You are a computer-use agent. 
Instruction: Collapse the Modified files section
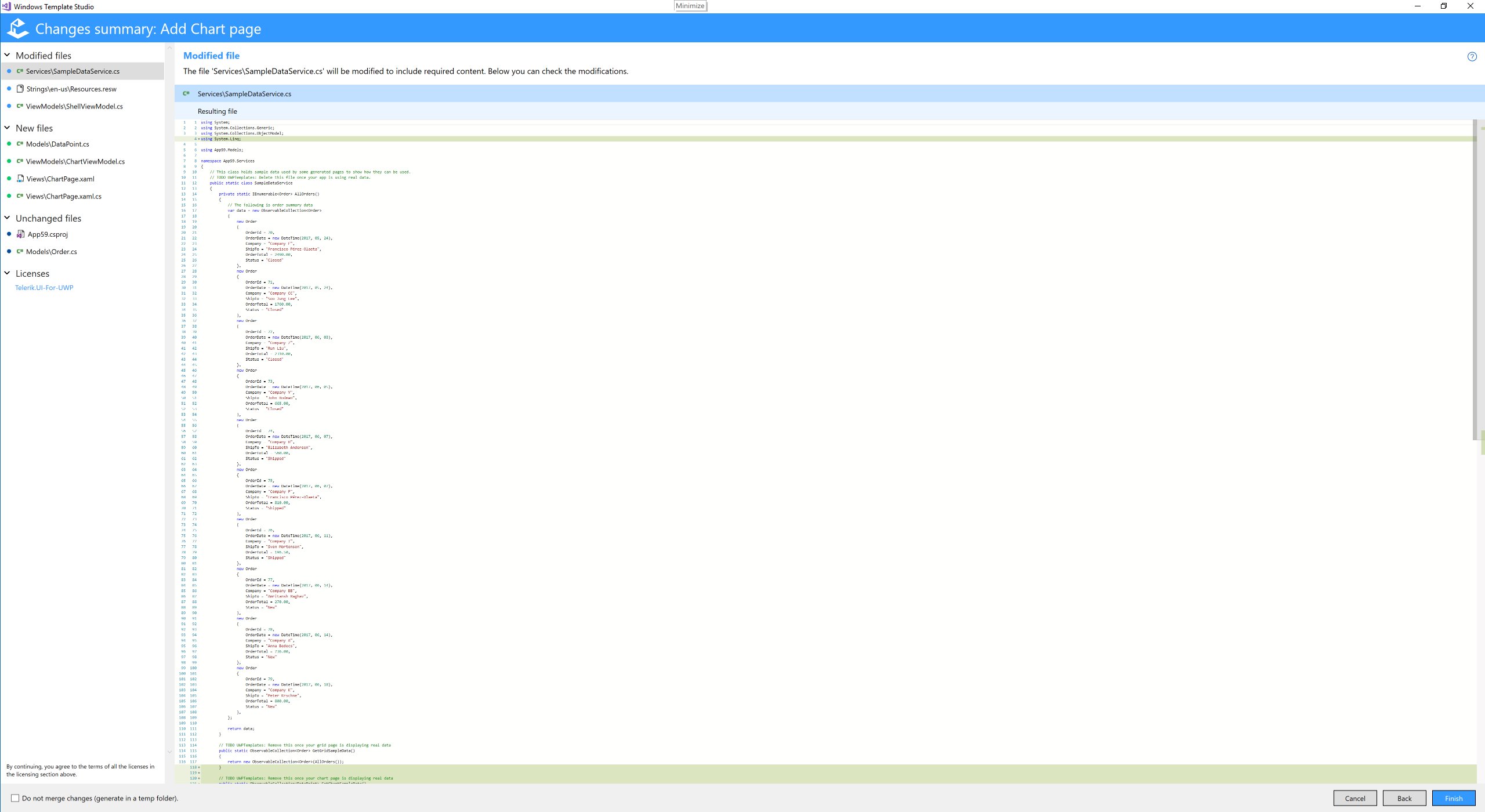point(7,54)
